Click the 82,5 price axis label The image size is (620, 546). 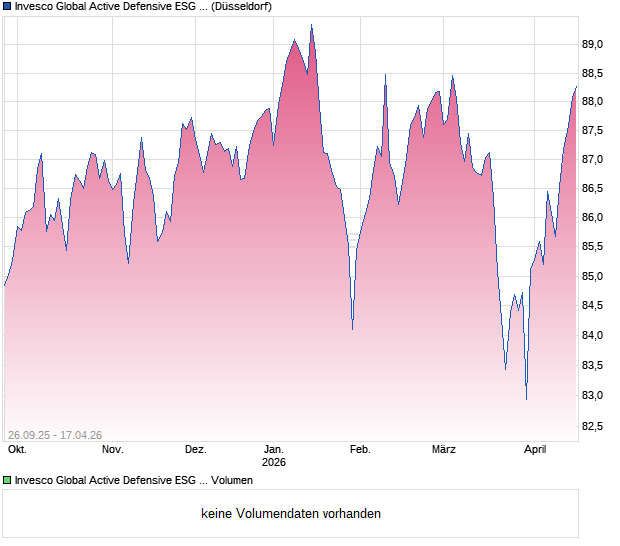point(594,427)
